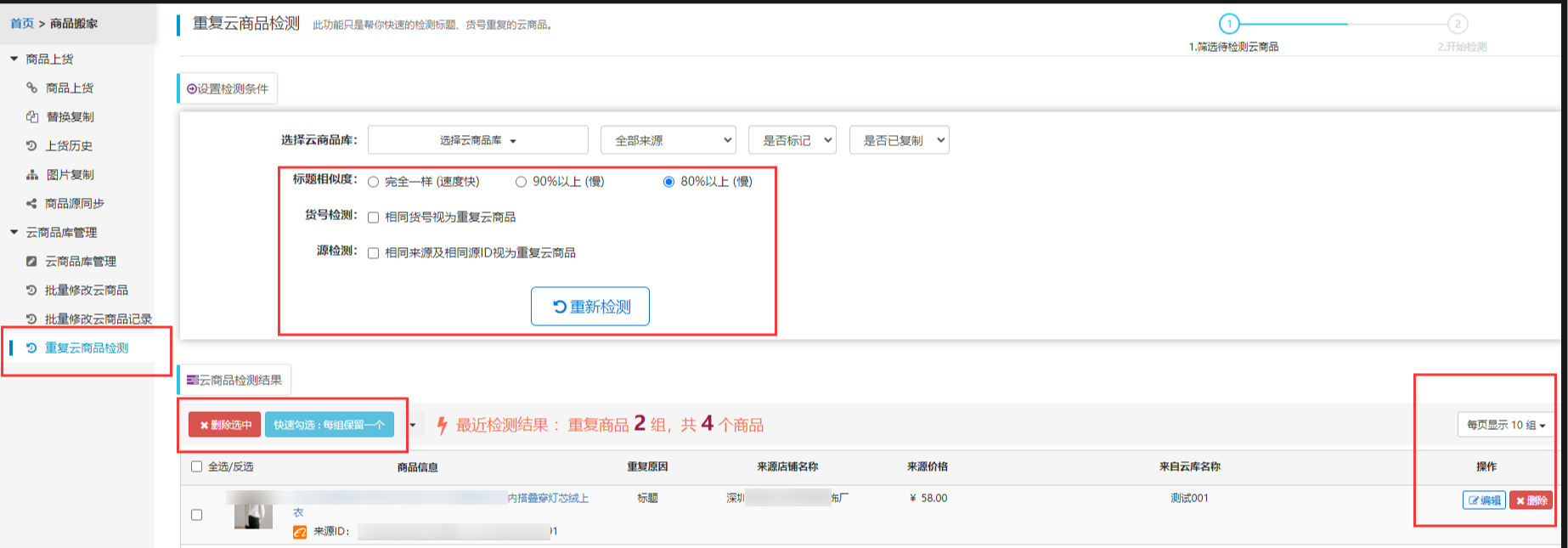Image resolution: width=1568 pixels, height=548 pixels.
Task: Open the 全部来源 dropdown
Action: point(668,140)
